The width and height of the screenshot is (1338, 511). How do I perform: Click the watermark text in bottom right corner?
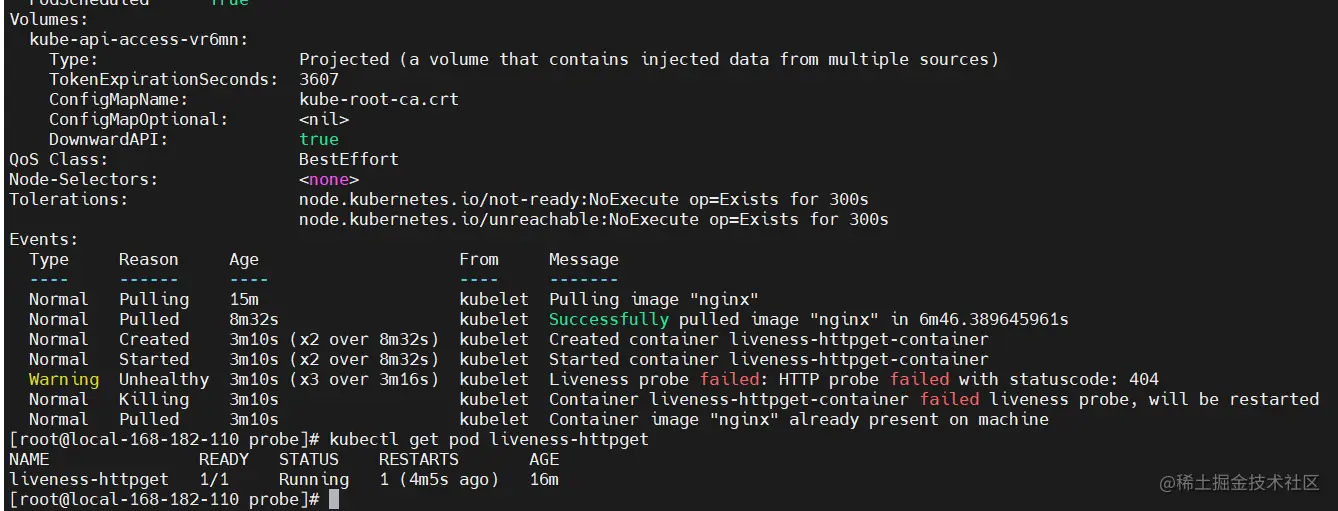[1240, 483]
